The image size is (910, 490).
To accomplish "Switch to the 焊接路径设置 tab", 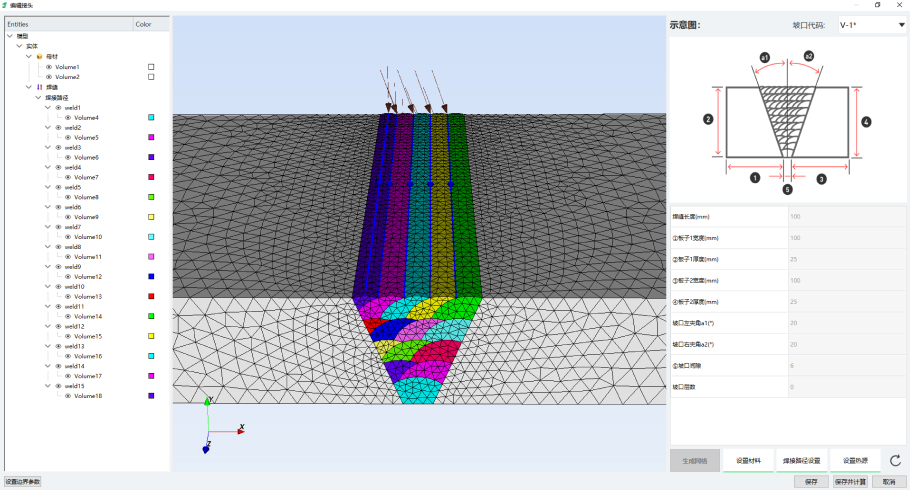I will [x=801, y=461].
